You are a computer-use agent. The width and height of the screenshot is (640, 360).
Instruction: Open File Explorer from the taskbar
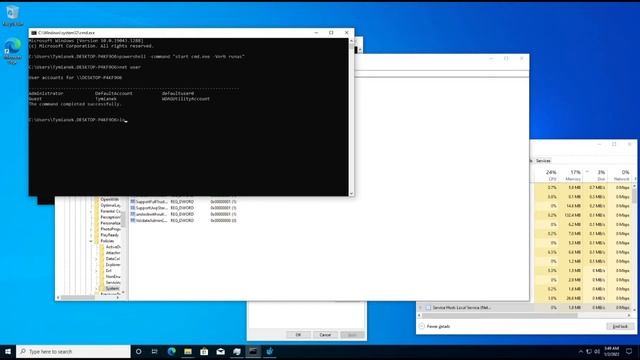(188, 351)
